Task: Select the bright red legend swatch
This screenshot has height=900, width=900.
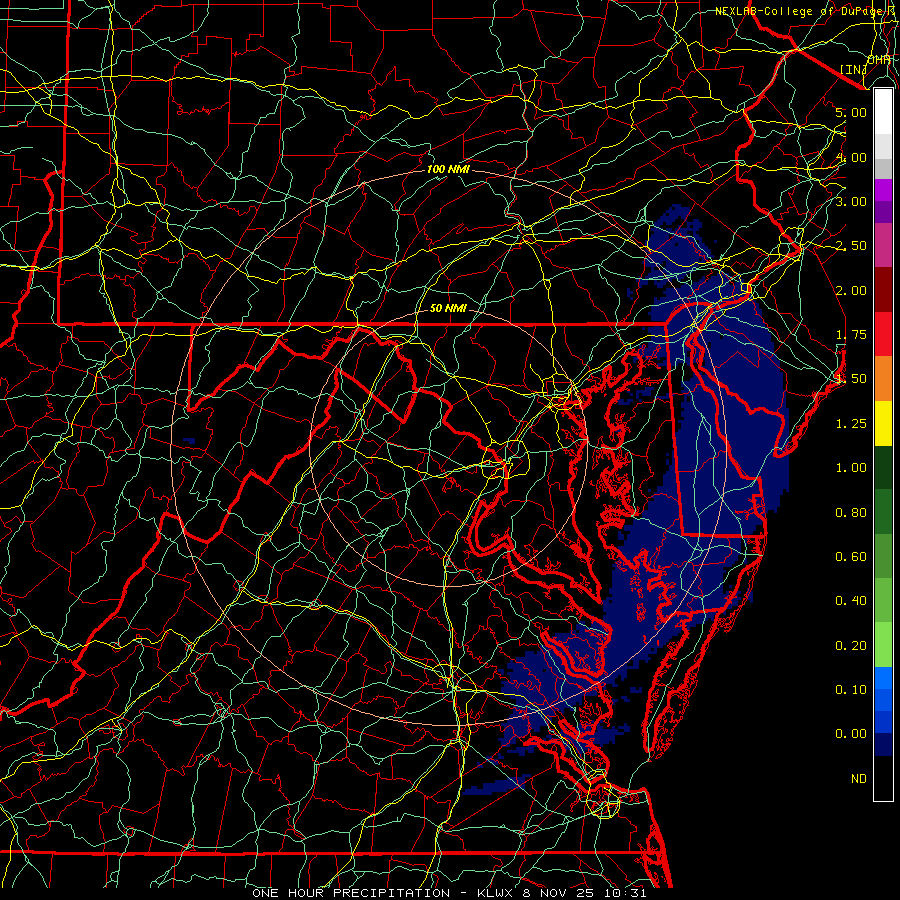Action: [883, 334]
